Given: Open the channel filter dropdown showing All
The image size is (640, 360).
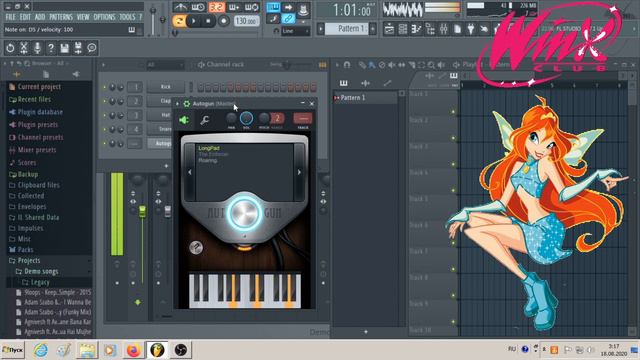Looking at the screenshot, I should click(165, 65).
